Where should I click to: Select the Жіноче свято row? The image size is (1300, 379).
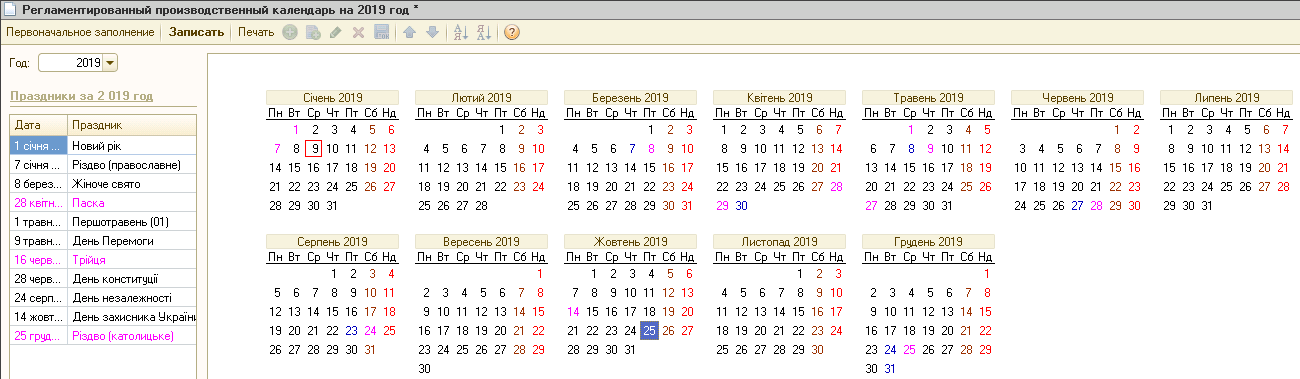[103, 184]
